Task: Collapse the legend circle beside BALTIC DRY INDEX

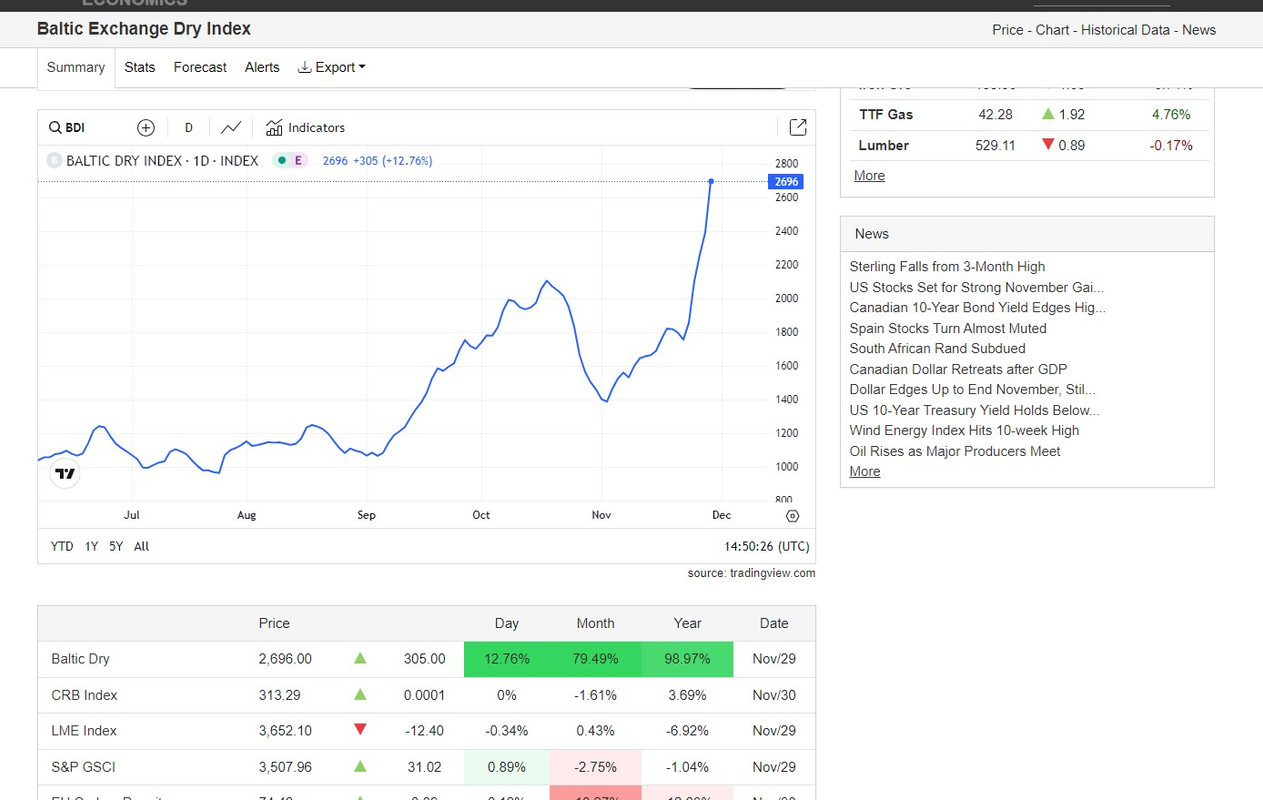Action: point(54,160)
